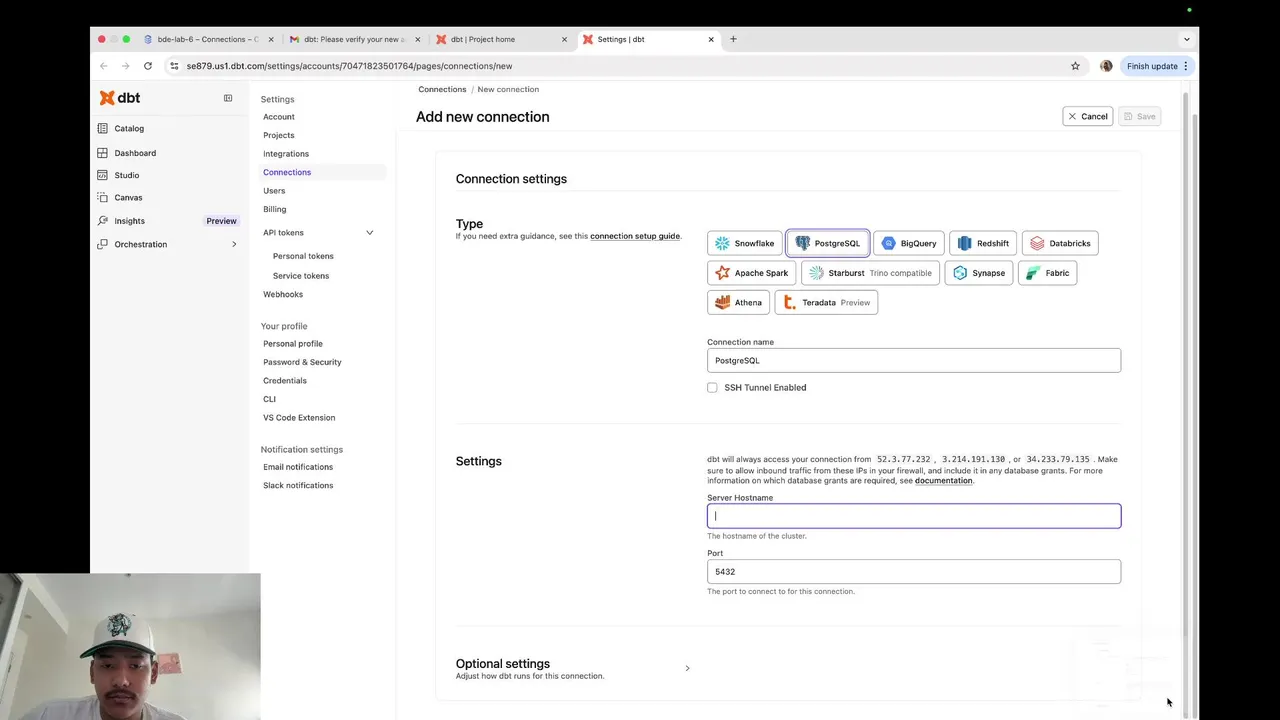Collapse sidebar with the panel icon

pos(228,98)
